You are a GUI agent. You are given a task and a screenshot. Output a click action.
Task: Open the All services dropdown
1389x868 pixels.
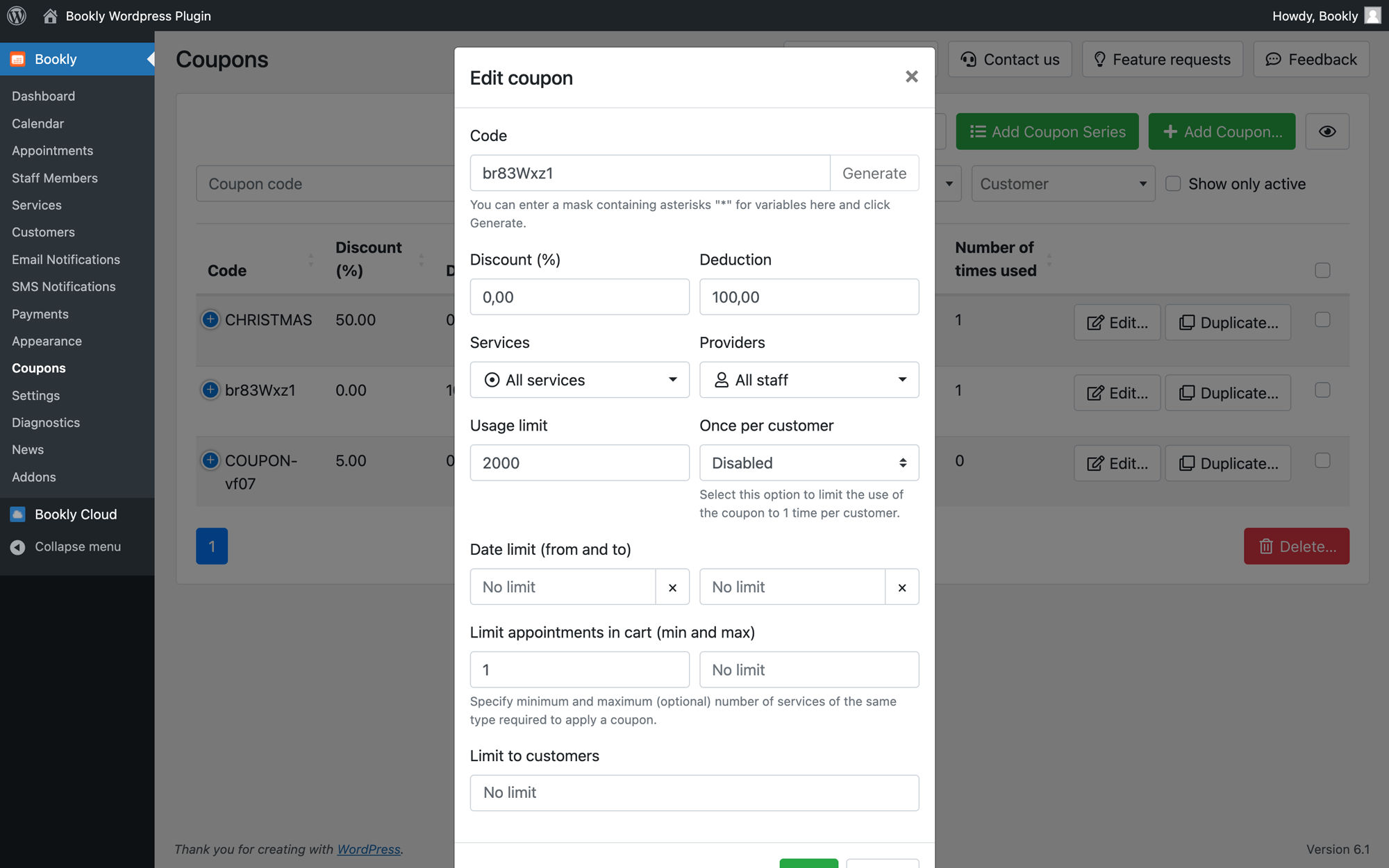click(579, 380)
